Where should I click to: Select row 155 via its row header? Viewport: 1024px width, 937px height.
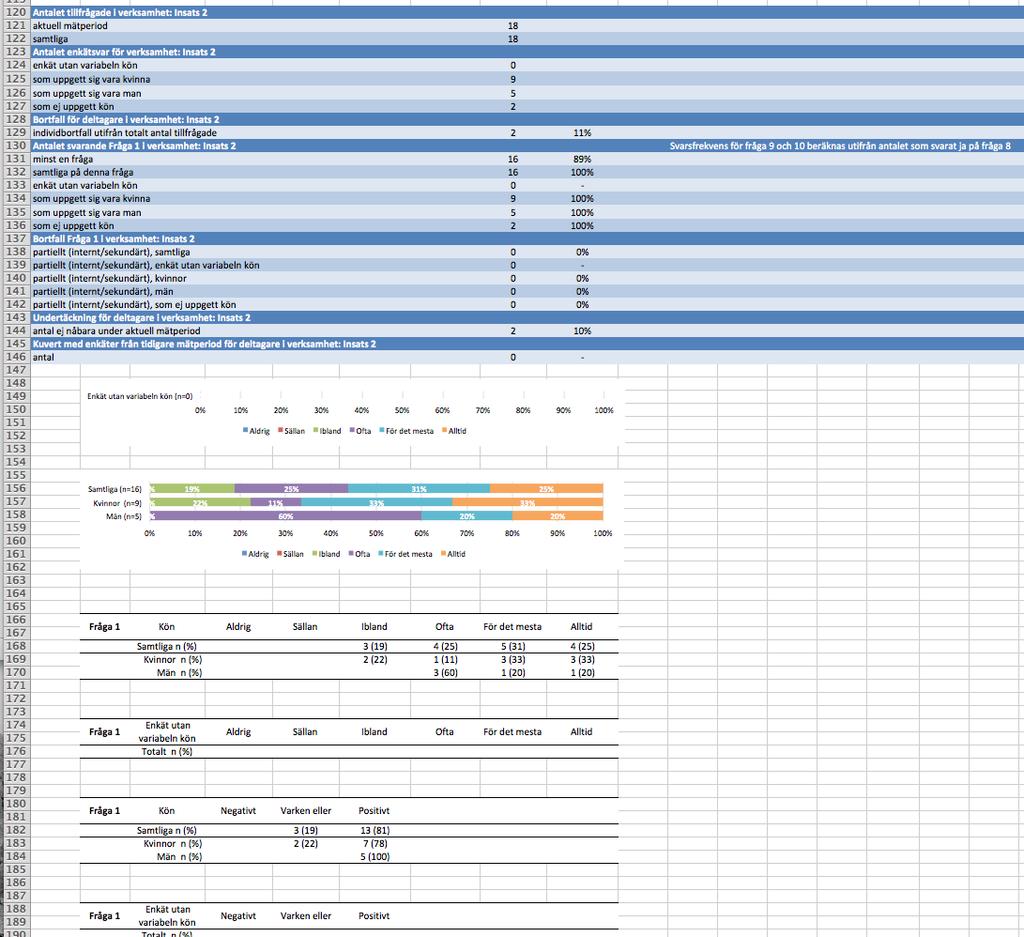click(16, 475)
